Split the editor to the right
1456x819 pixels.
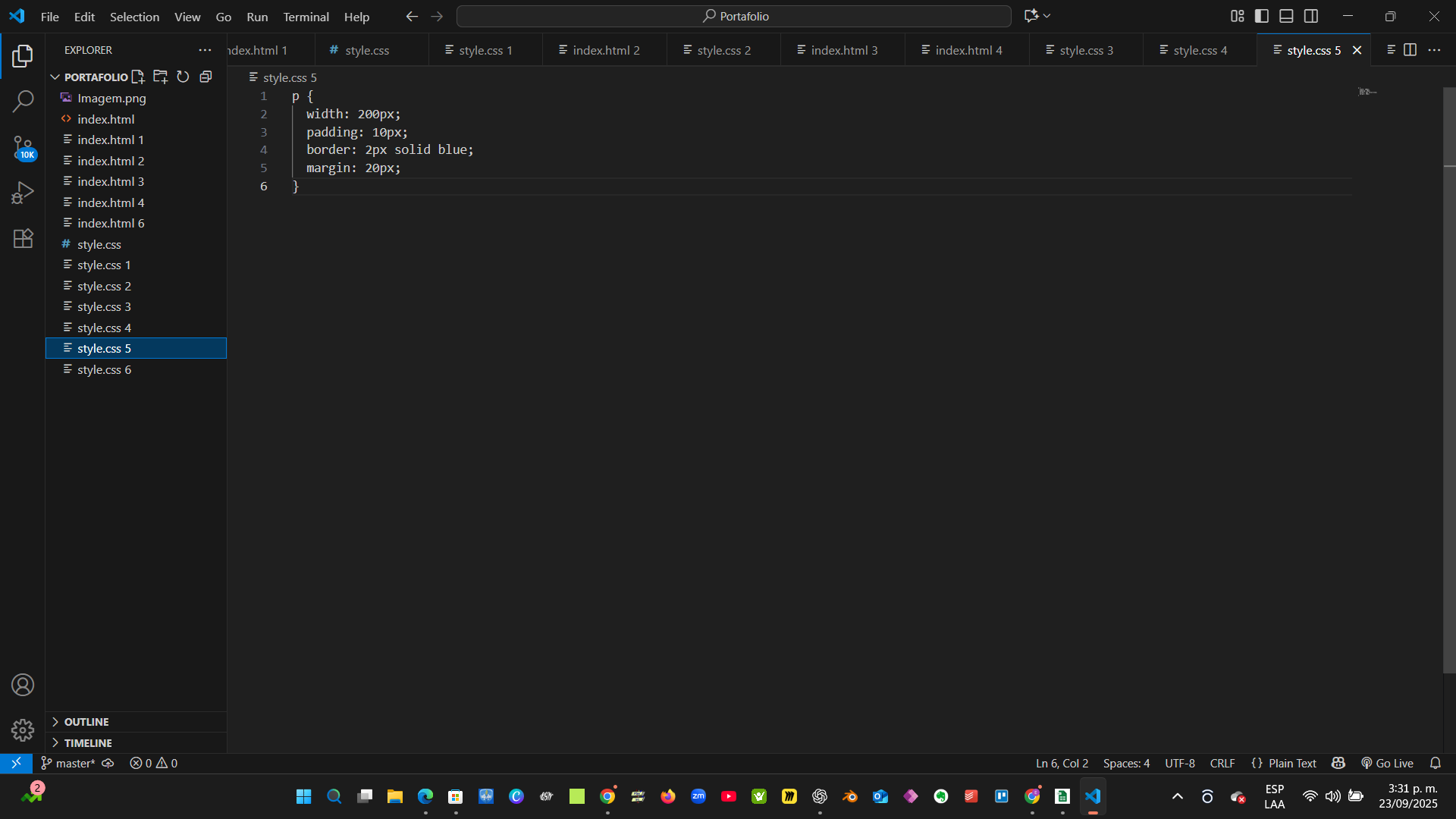[1410, 50]
